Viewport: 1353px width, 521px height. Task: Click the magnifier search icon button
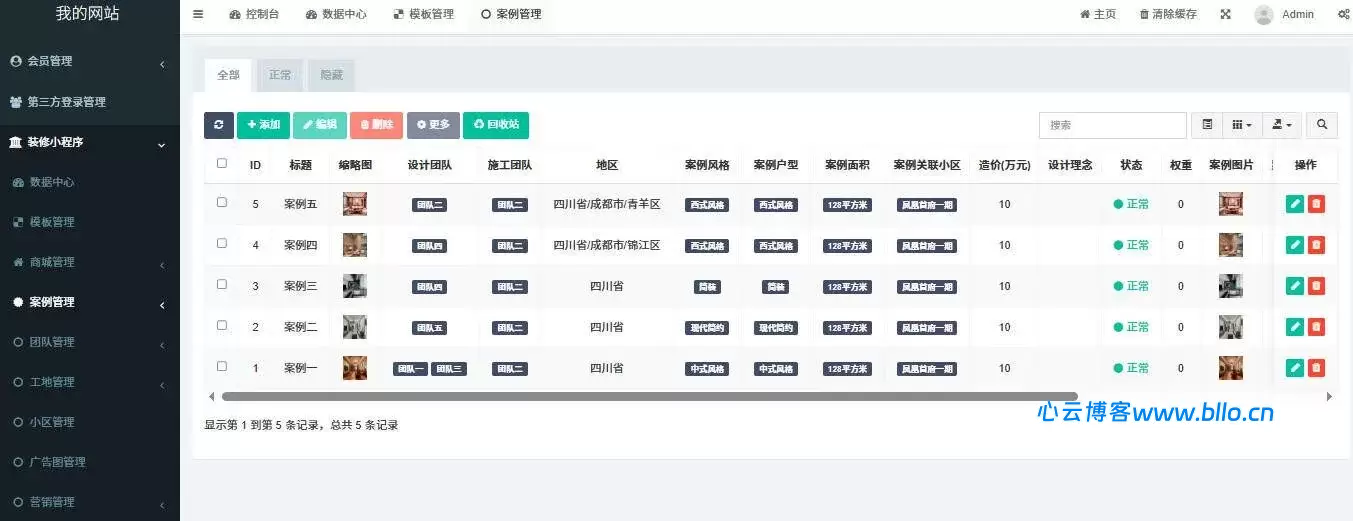coord(1322,125)
